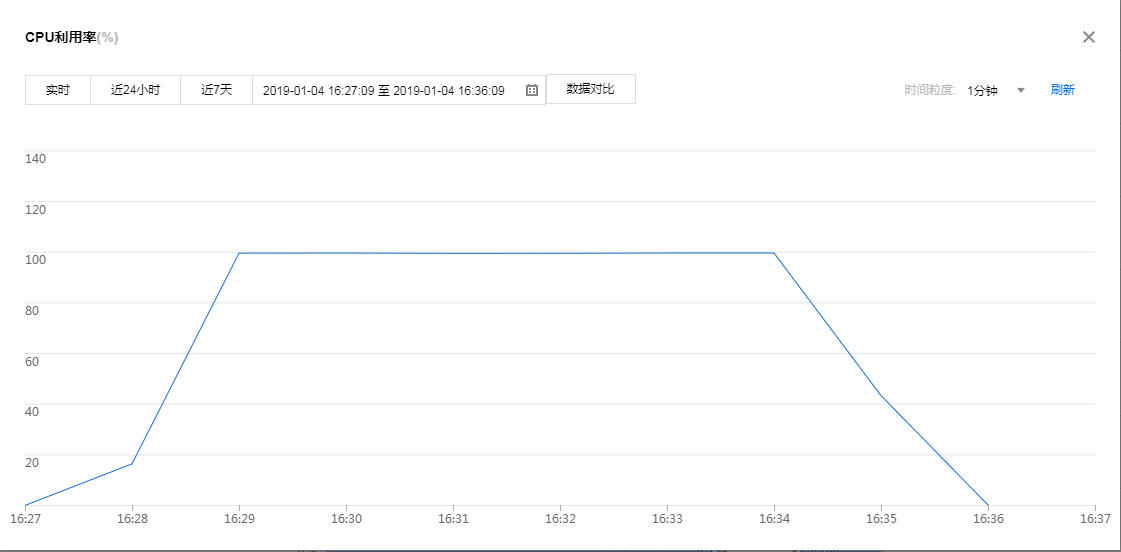Click the CPU利用率(%) title text
1121x552 pixels.
(x=72, y=37)
